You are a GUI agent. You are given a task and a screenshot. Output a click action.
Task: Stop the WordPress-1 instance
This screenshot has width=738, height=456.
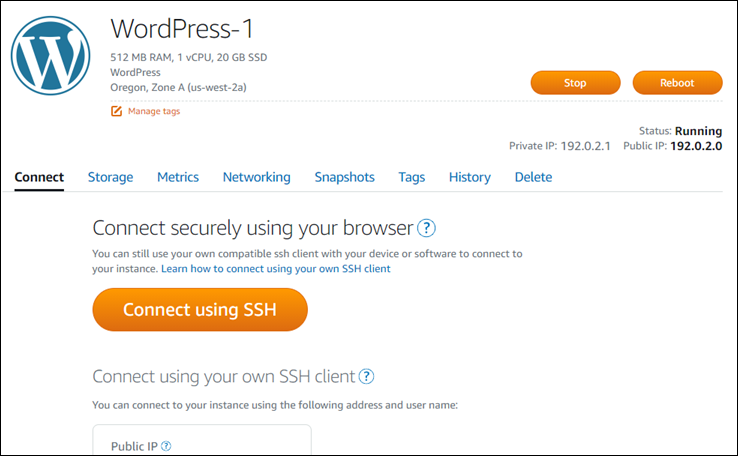(x=575, y=83)
